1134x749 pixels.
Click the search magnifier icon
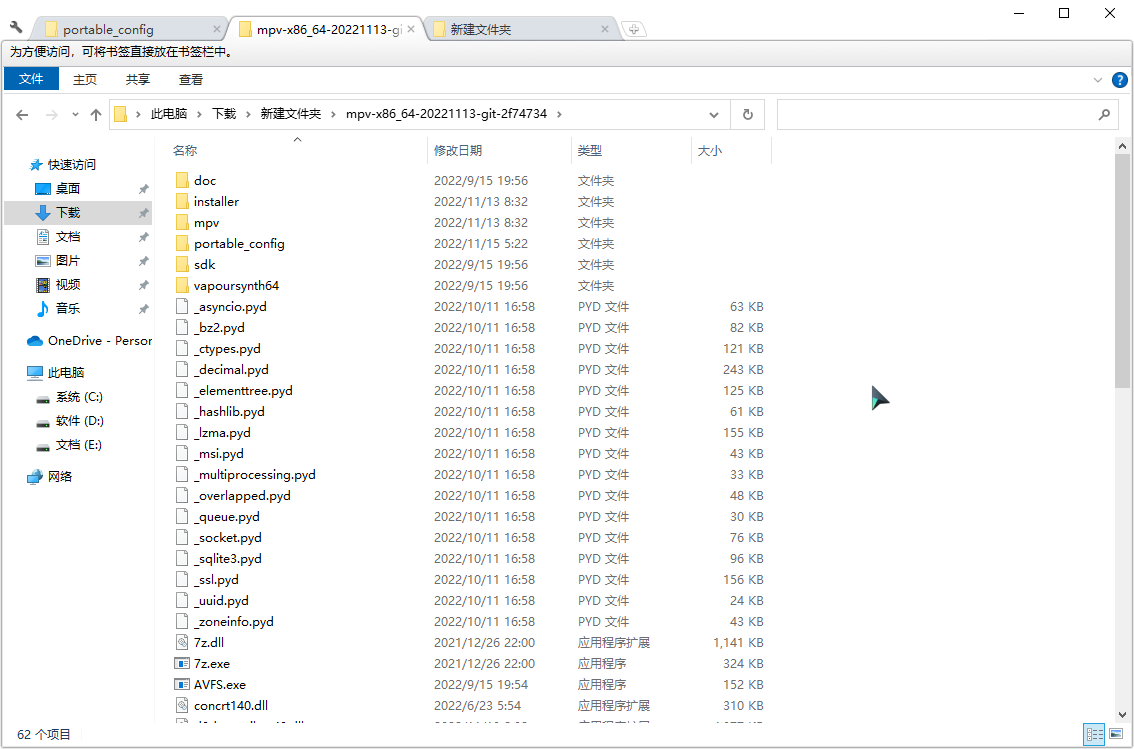(1104, 114)
